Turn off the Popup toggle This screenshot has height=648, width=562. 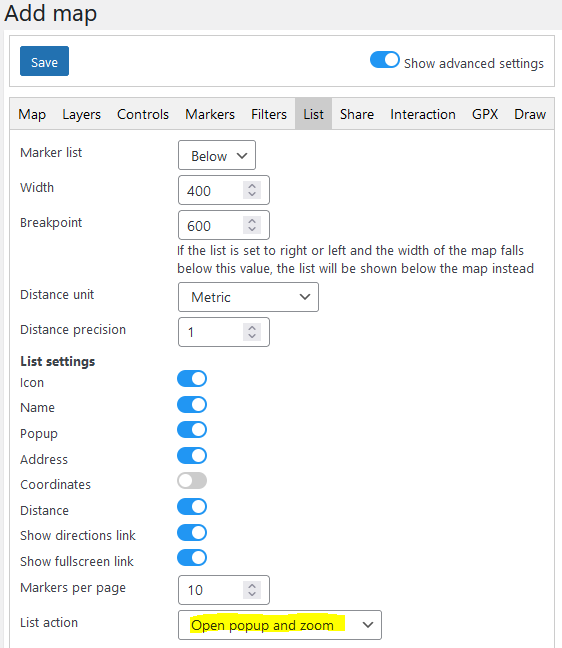pos(192,430)
